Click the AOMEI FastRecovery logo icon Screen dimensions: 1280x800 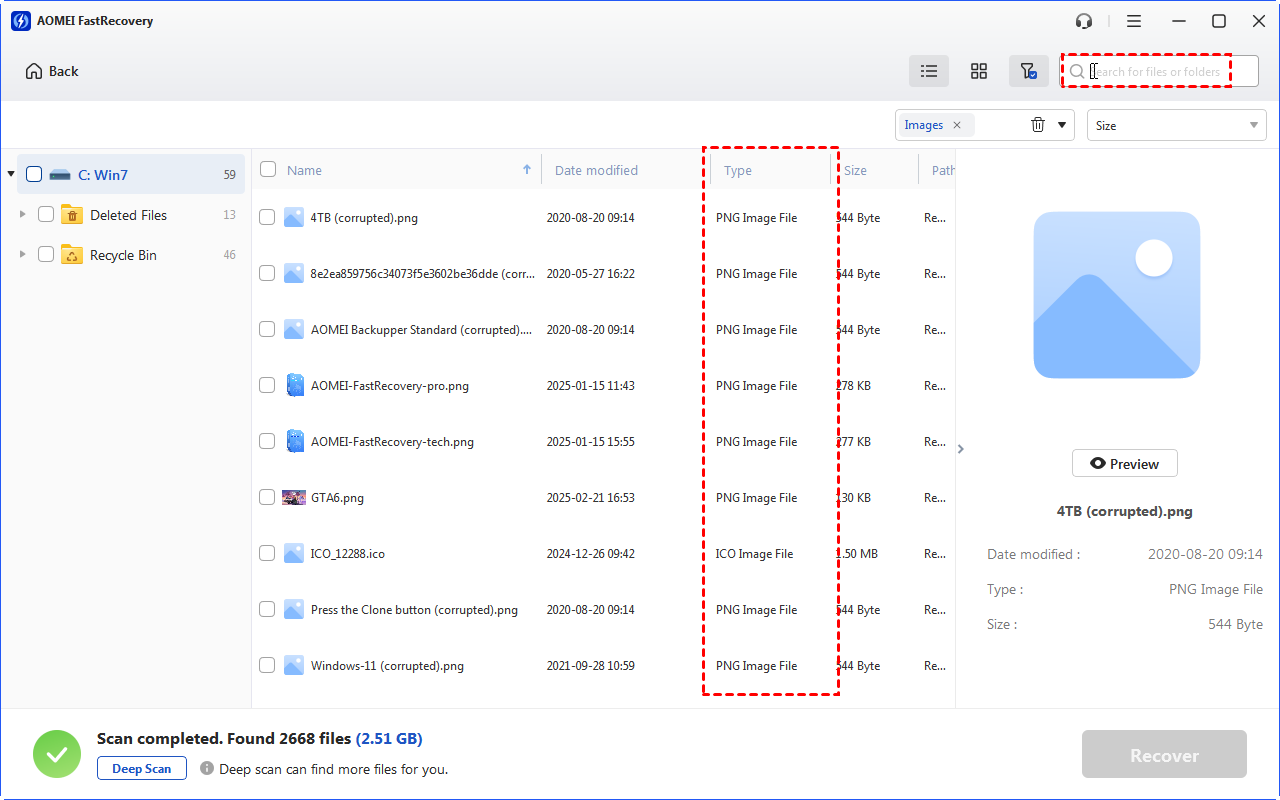(21, 21)
